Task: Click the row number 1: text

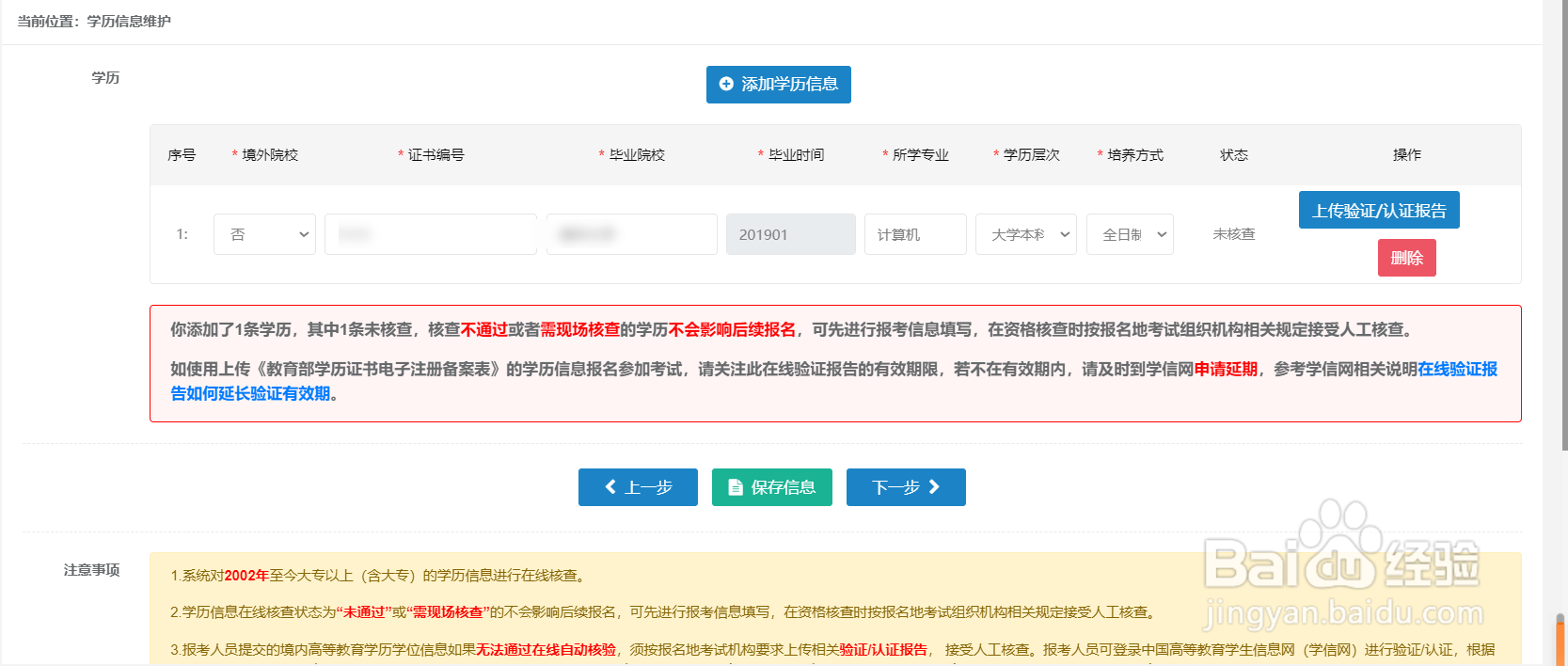Action: 182,233
